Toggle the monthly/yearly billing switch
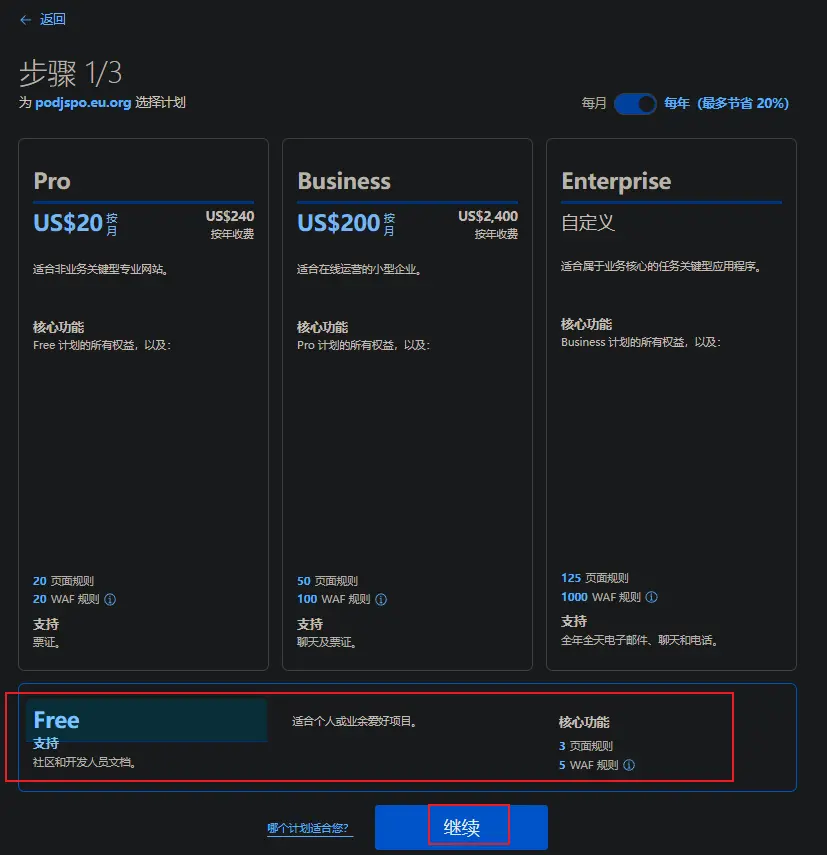Screen dimensions: 827x855 [635, 103]
